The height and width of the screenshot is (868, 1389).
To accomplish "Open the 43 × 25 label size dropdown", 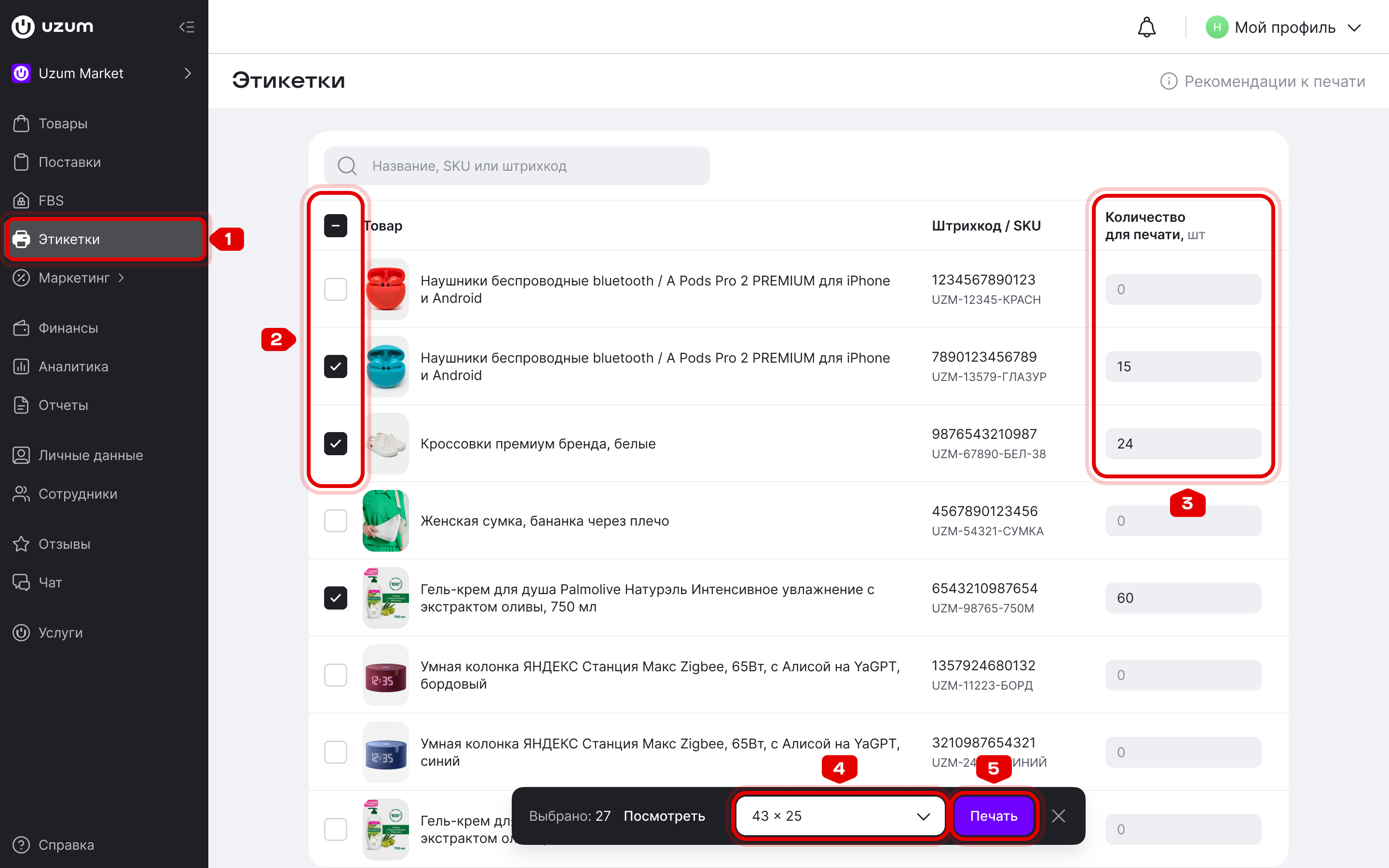I will pos(840,816).
